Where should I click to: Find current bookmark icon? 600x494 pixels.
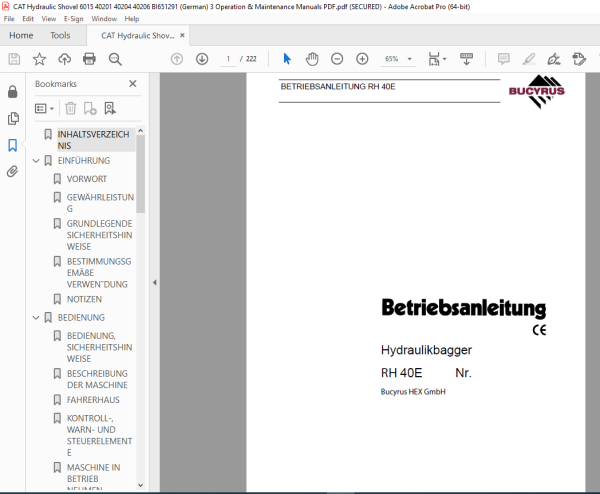click(x=110, y=108)
